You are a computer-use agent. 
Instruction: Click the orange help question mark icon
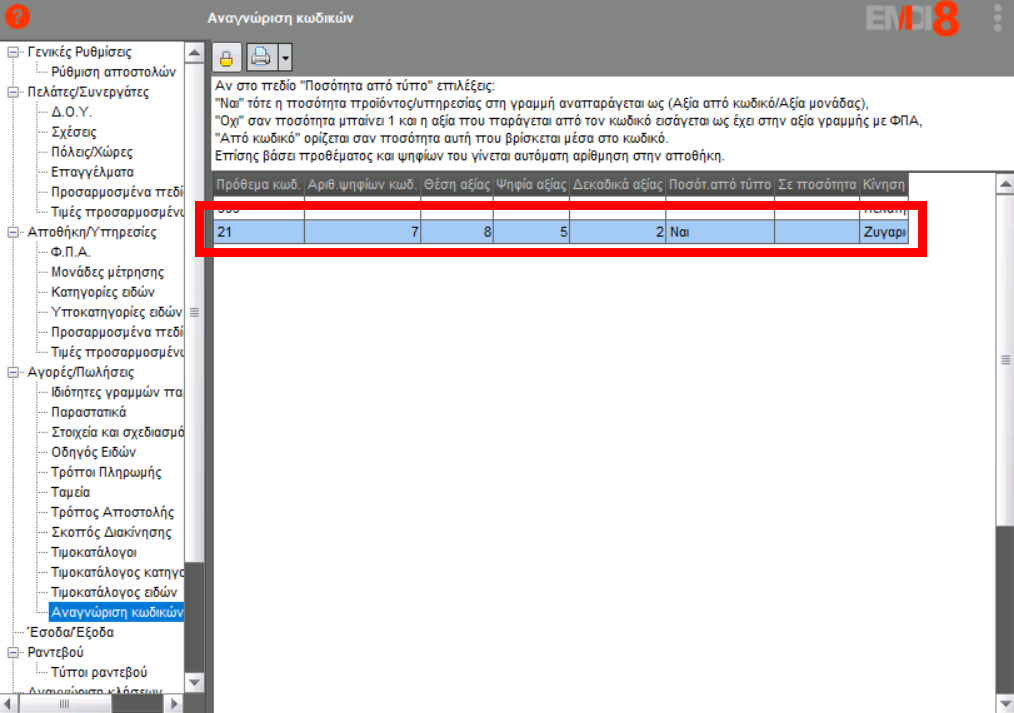pyautogui.click(x=17, y=17)
